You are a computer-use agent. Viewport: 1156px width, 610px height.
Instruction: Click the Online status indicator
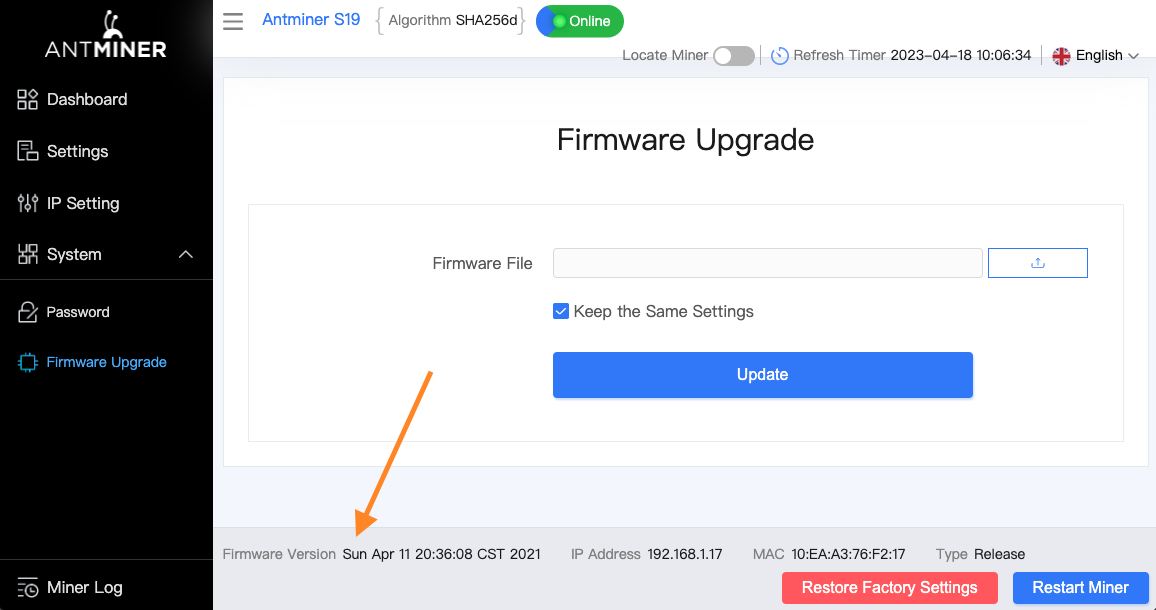(x=579, y=20)
